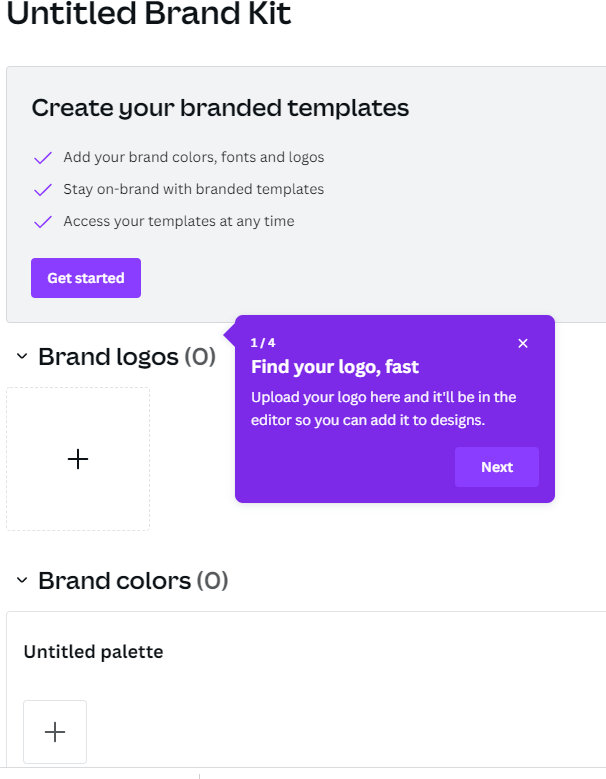
Task: Click the Create your branded templates heading
Action: point(220,108)
